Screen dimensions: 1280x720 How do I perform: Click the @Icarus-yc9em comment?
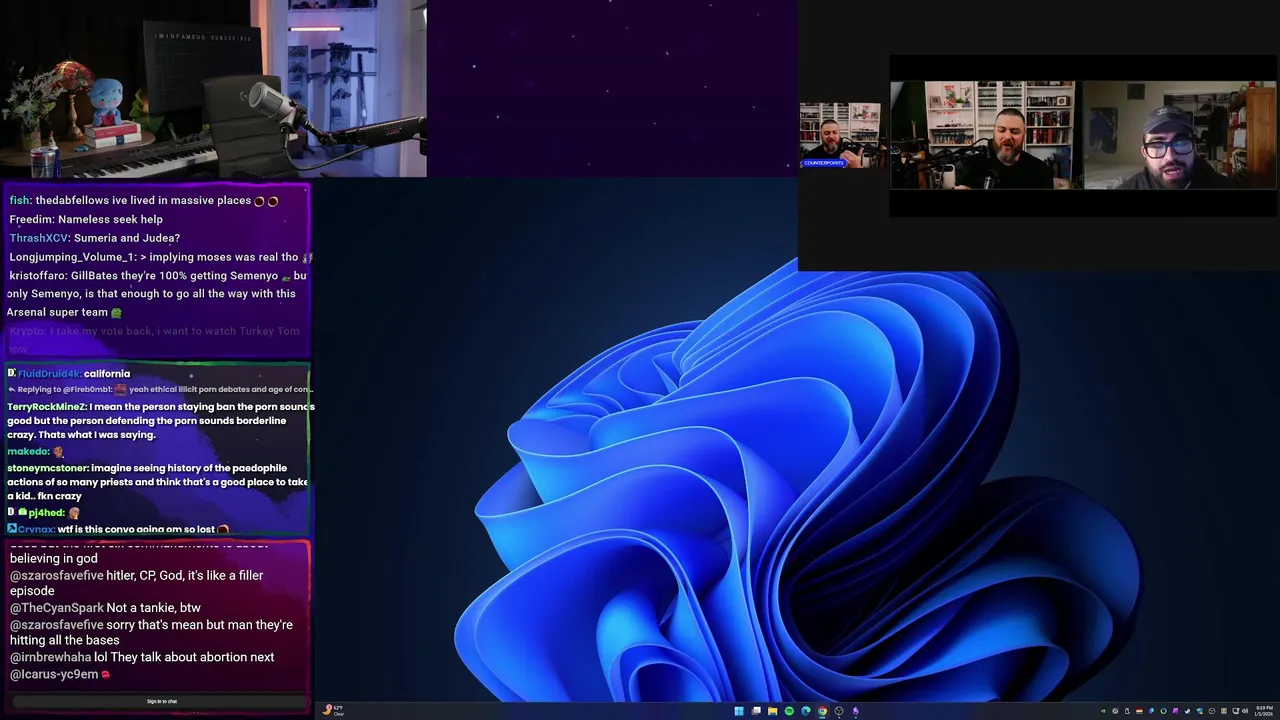[x=60, y=674]
